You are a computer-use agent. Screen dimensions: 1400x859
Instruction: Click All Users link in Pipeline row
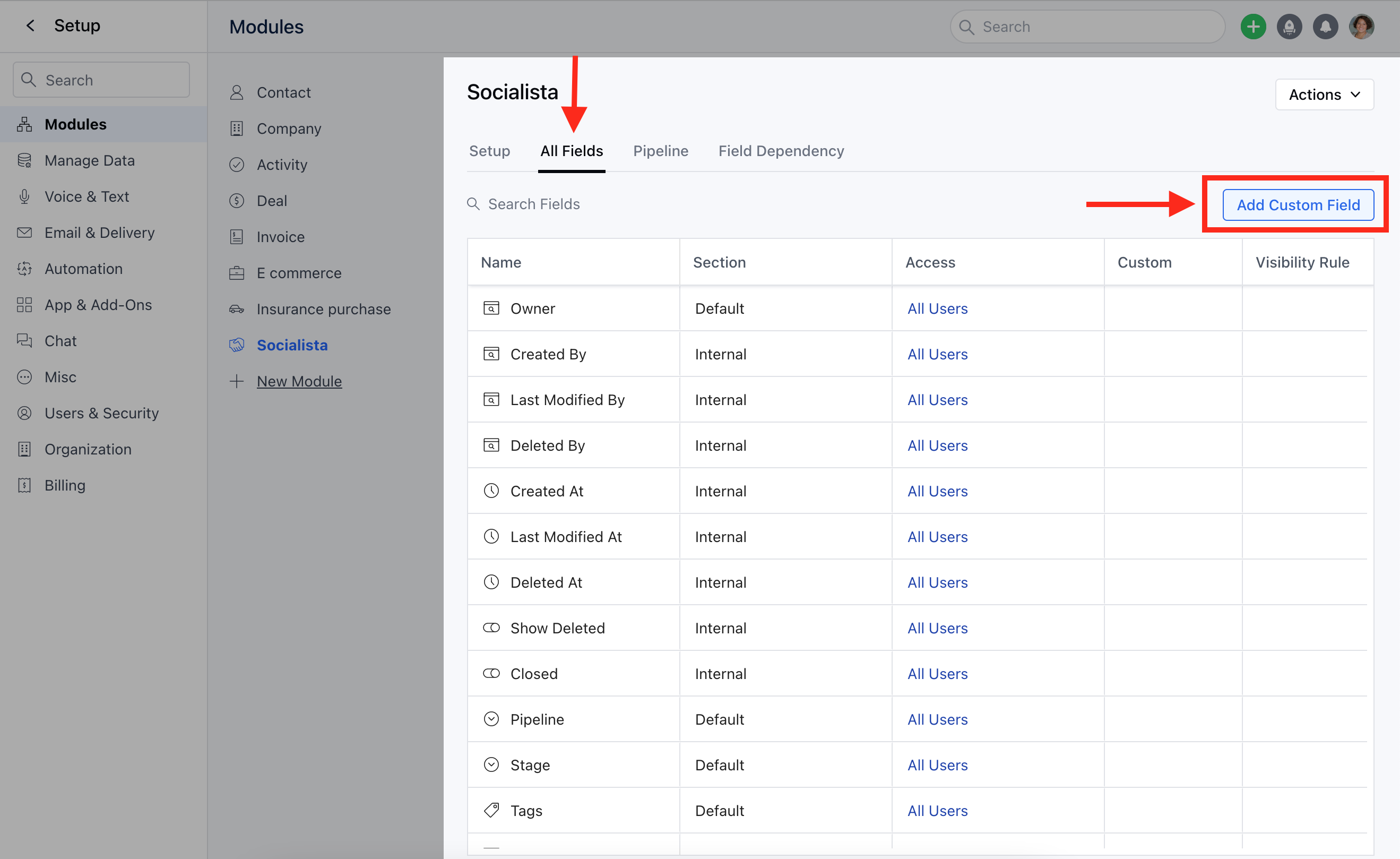pyautogui.click(x=938, y=719)
